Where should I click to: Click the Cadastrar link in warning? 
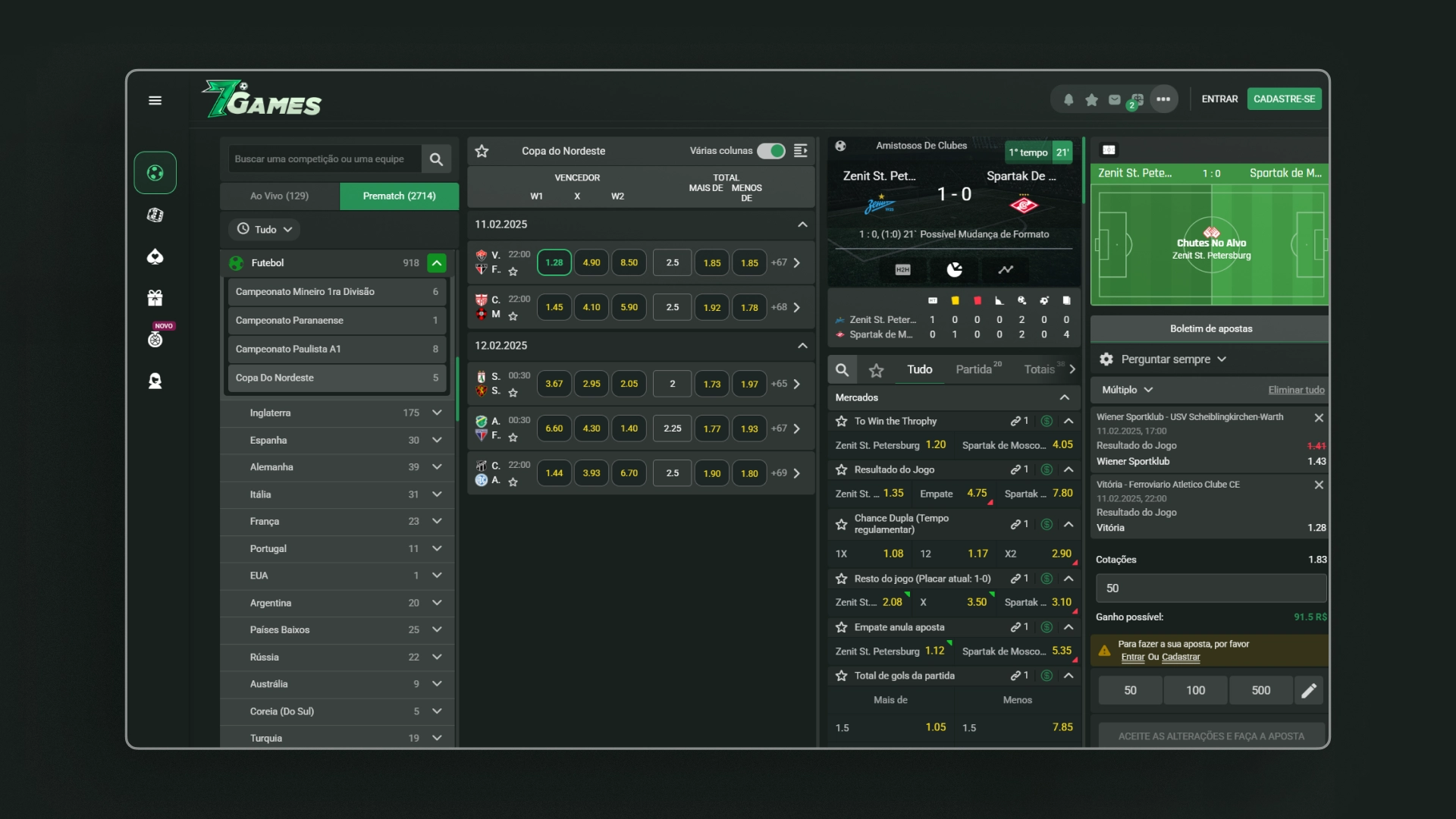coord(1181,657)
